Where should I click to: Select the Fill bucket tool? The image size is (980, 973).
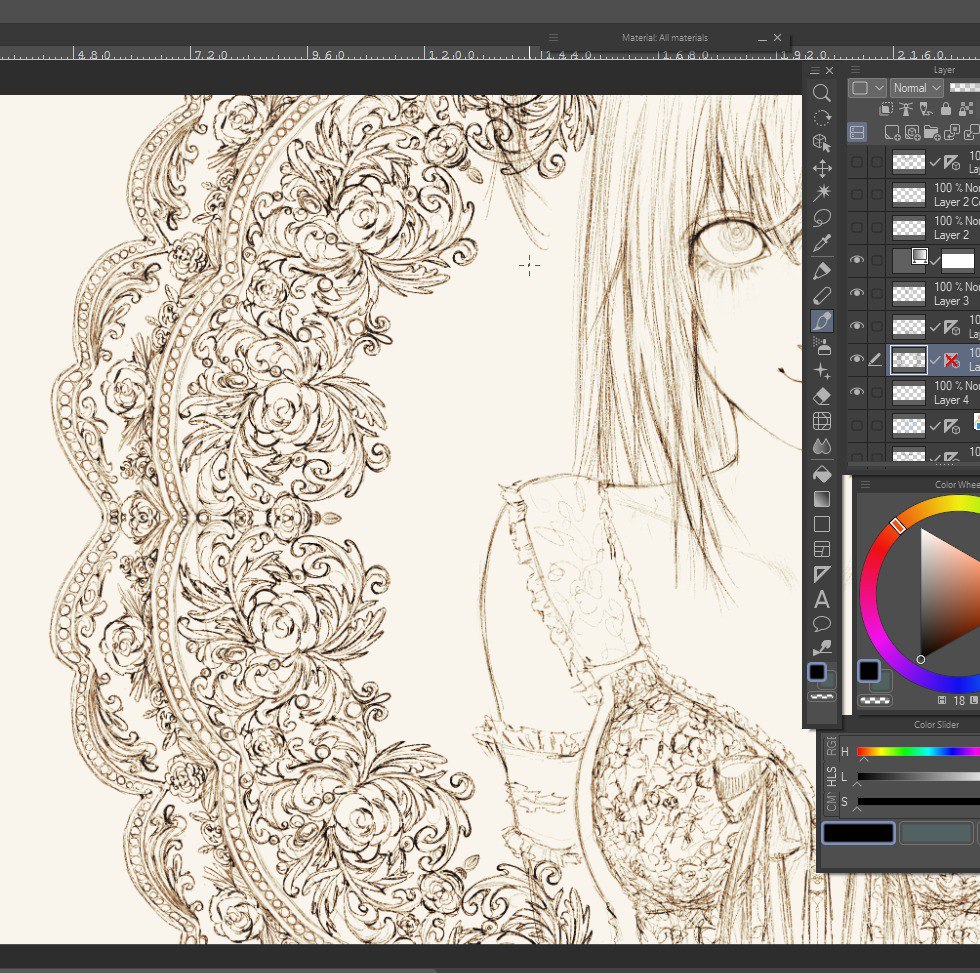point(823,472)
